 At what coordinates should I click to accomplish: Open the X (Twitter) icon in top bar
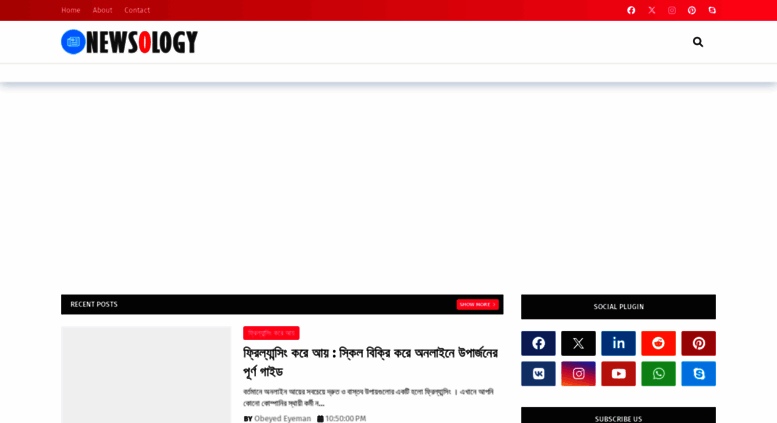click(x=652, y=10)
